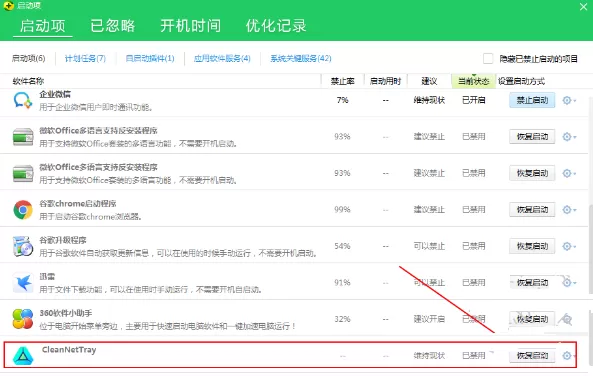Screen dimensions: 593x376
Task: Click 禁止启动 for 企业微信
Action: [532, 100]
